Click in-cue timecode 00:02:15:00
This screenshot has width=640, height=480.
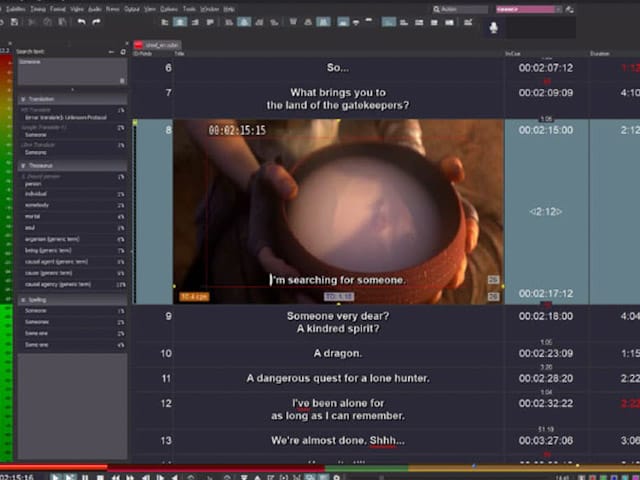[x=546, y=130]
